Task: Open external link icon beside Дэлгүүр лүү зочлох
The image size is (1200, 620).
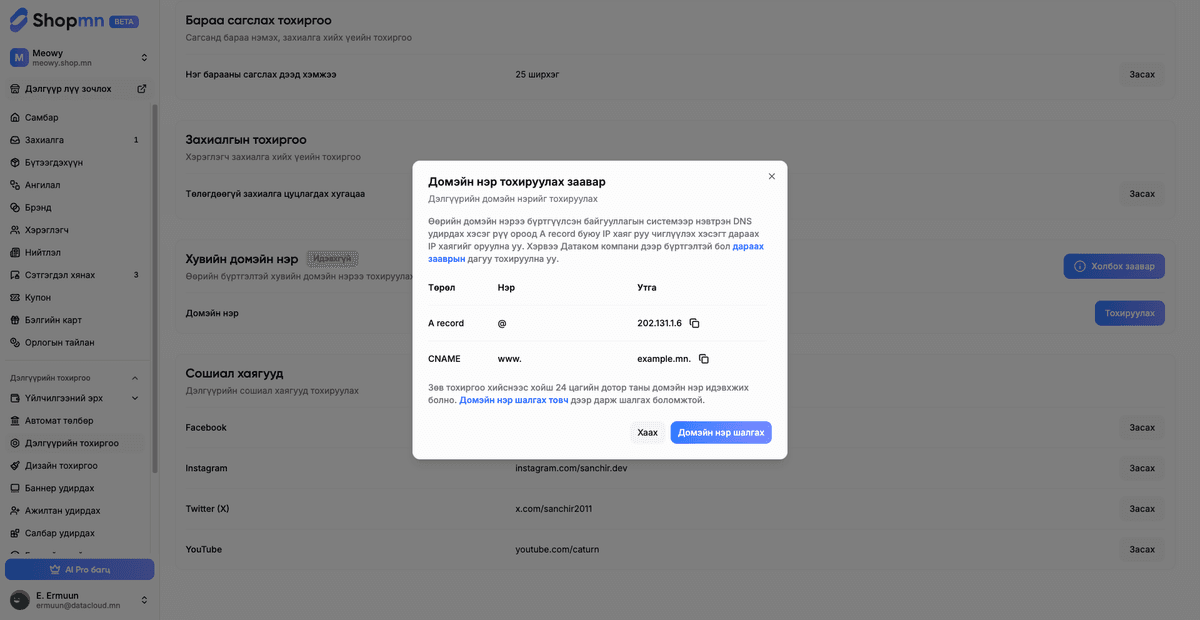Action: (141, 89)
